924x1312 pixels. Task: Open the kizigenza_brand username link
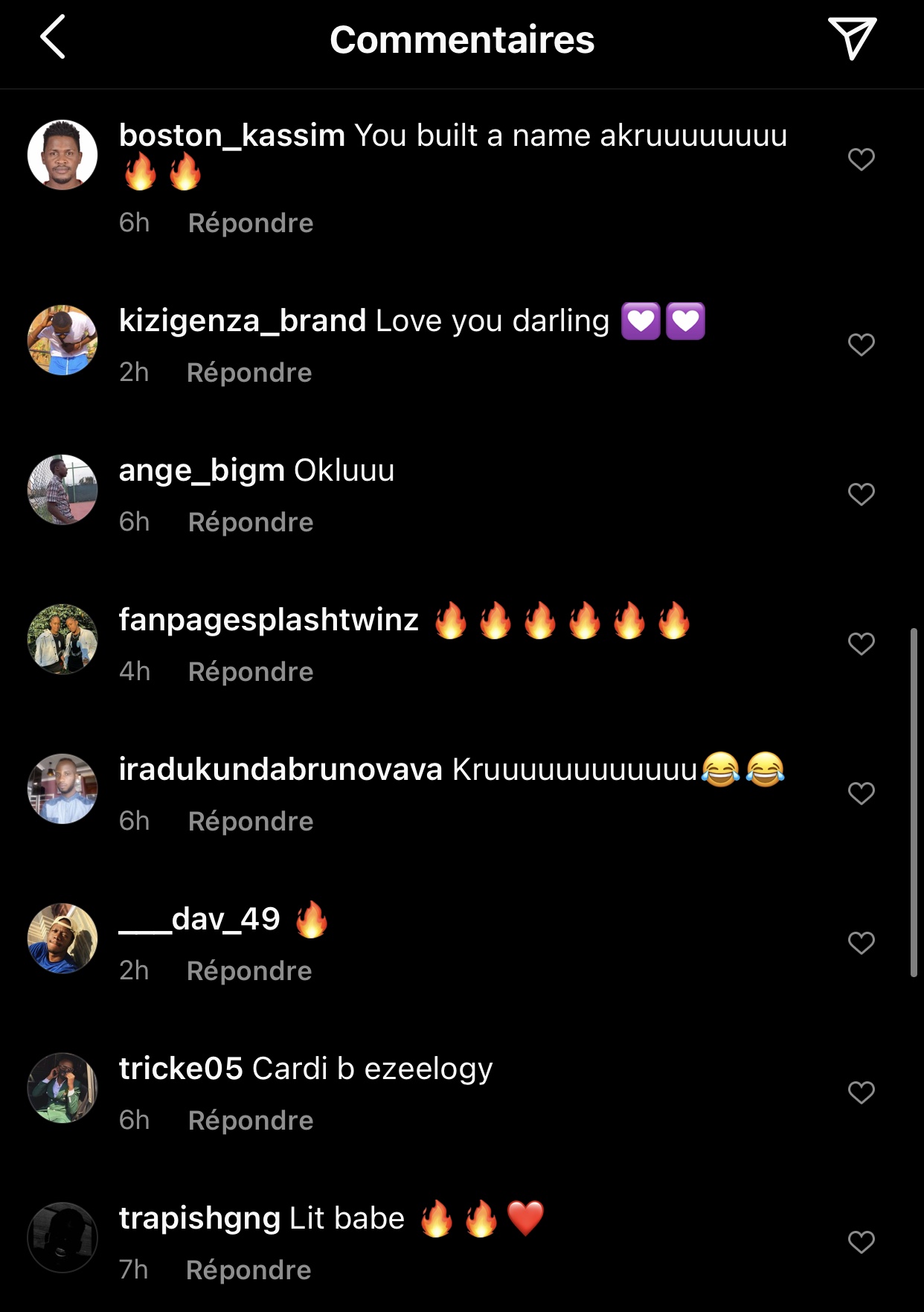pos(243,321)
